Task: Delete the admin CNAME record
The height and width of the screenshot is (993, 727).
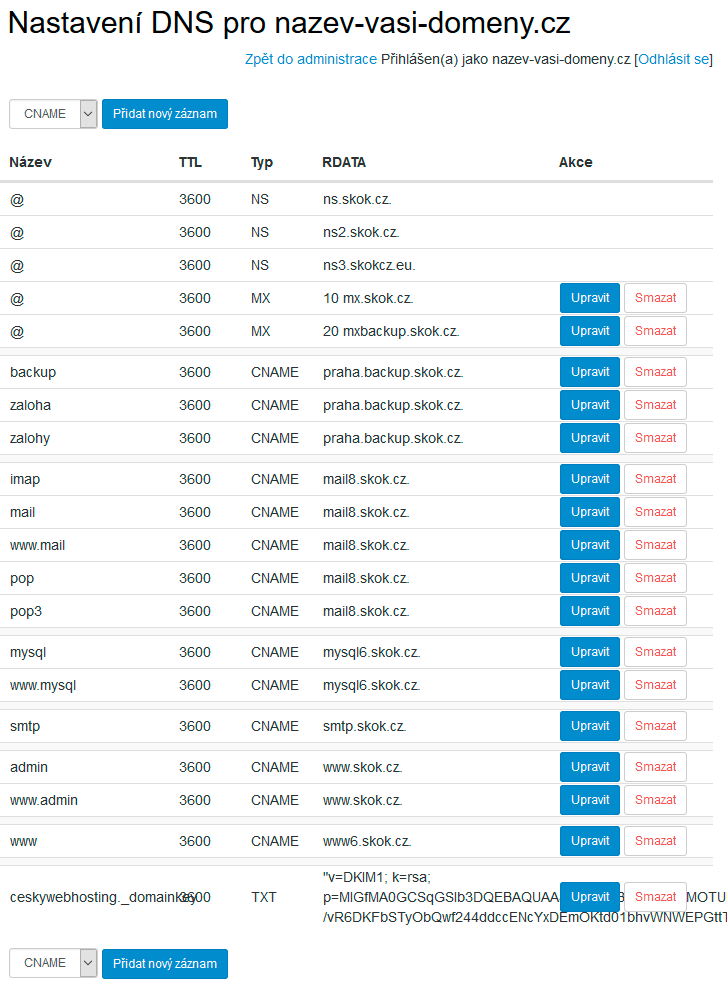Action: (x=655, y=767)
